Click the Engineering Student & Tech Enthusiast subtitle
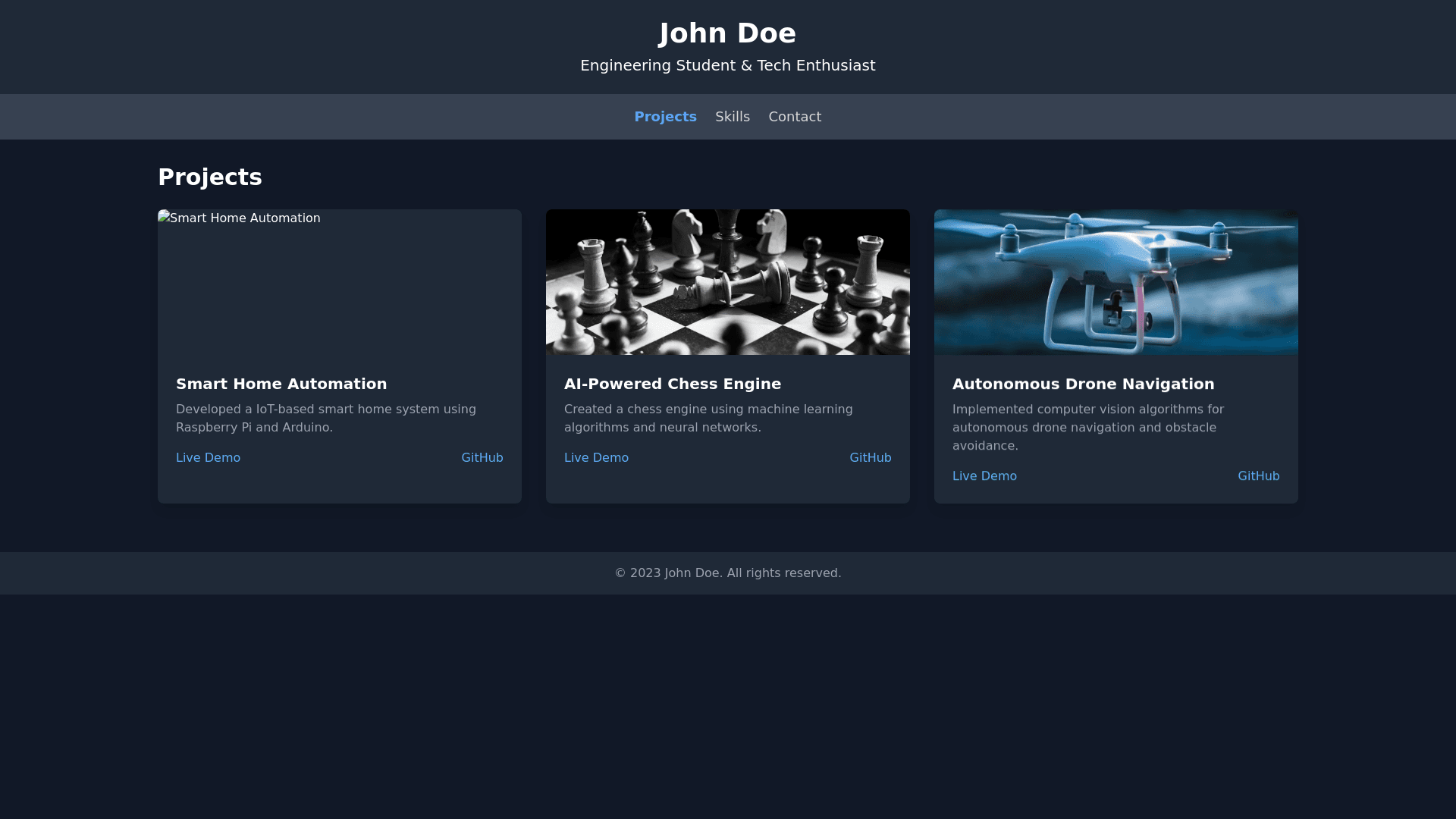This screenshot has width=1456, height=819. 727,66
